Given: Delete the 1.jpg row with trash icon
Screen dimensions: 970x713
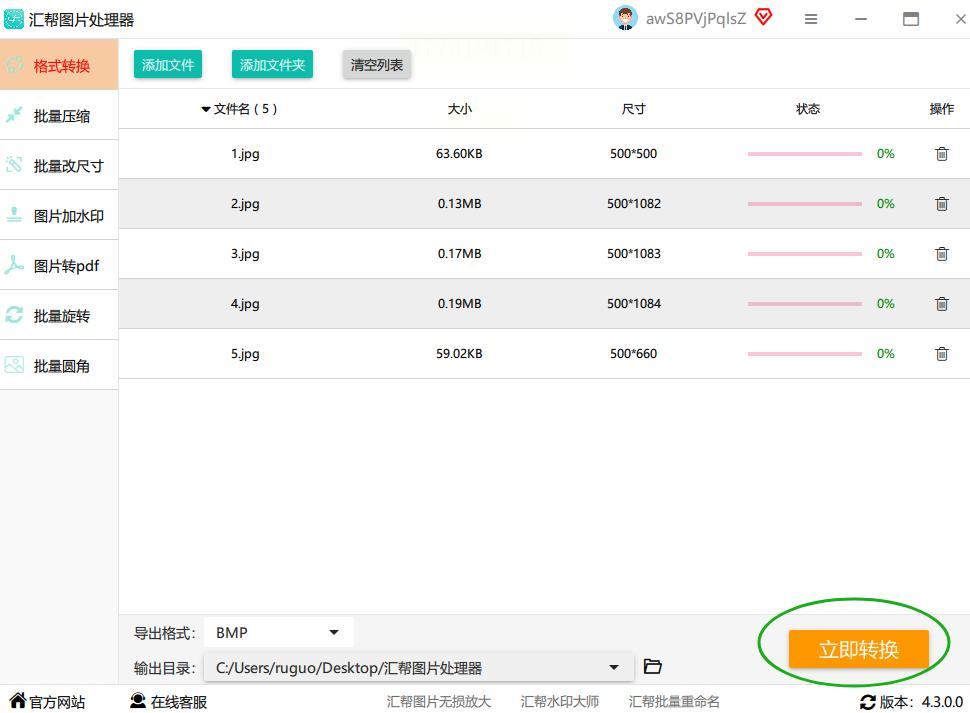Looking at the screenshot, I should (942, 154).
